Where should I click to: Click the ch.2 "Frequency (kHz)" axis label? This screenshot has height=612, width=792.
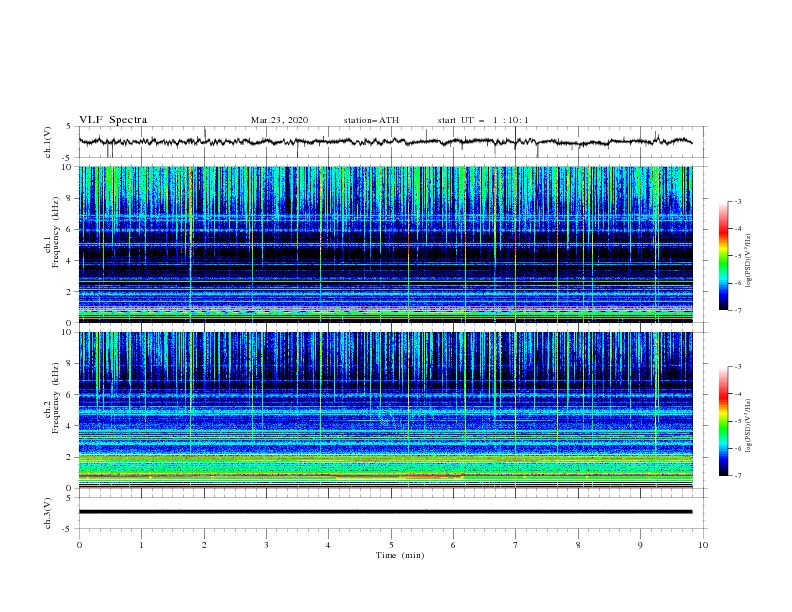56,397
